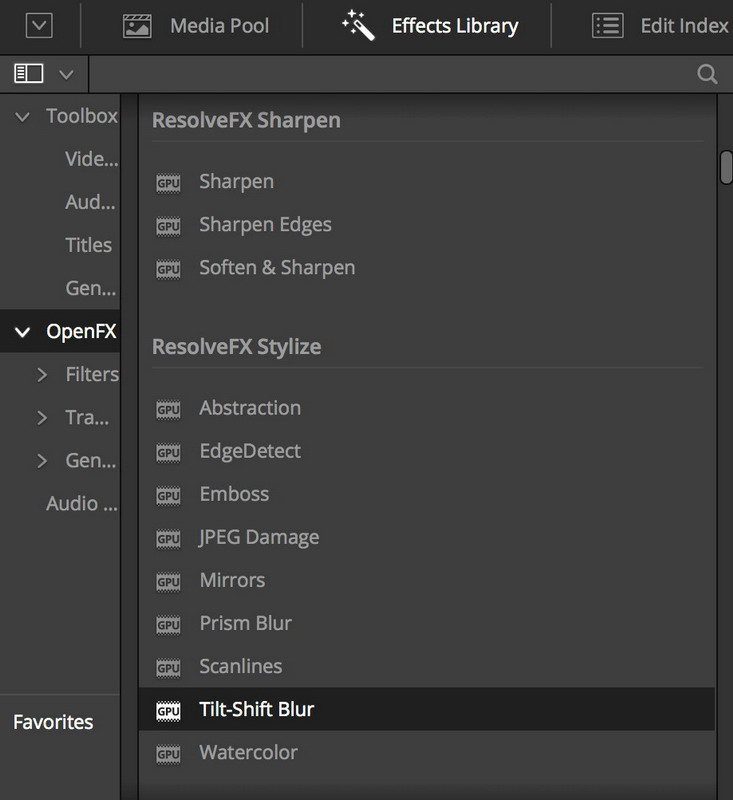Click the GPU icon beside Abstraction

click(168, 409)
